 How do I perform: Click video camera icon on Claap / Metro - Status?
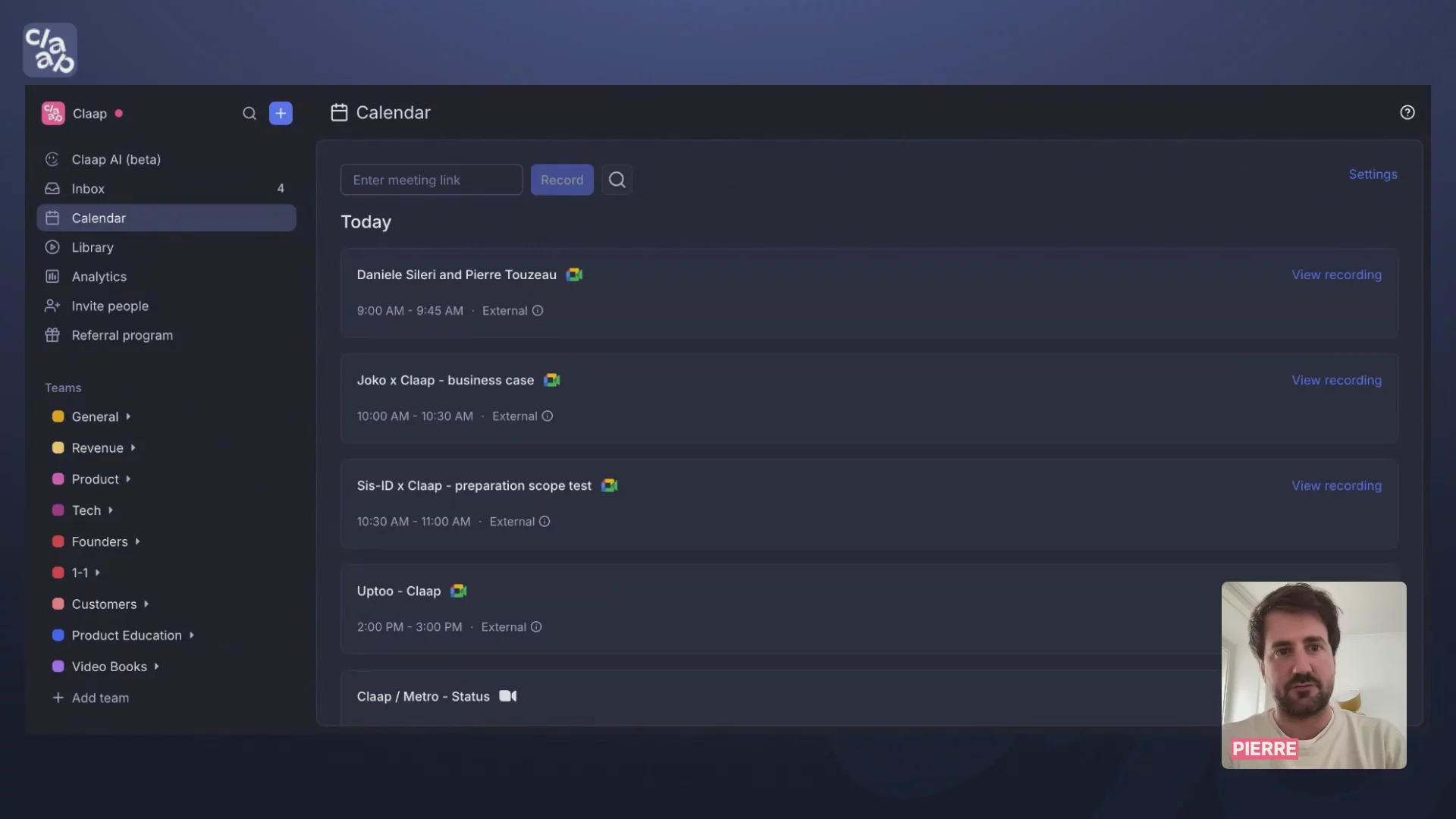pos(508,696)
